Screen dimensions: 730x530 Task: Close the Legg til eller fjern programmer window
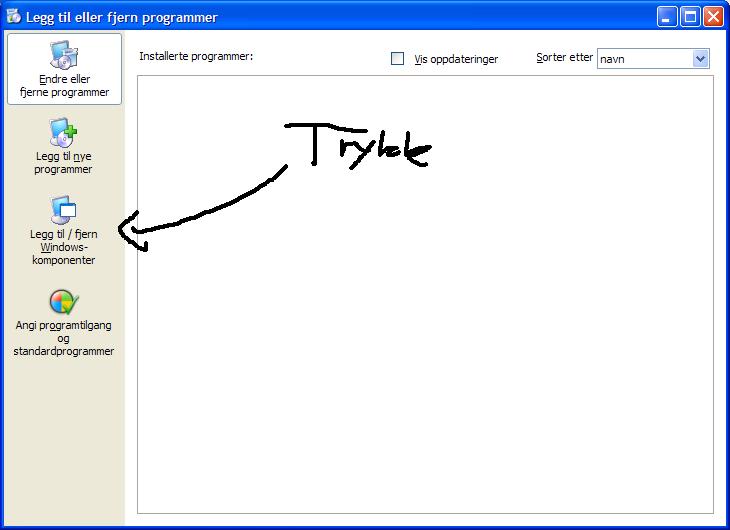point(713,17)
